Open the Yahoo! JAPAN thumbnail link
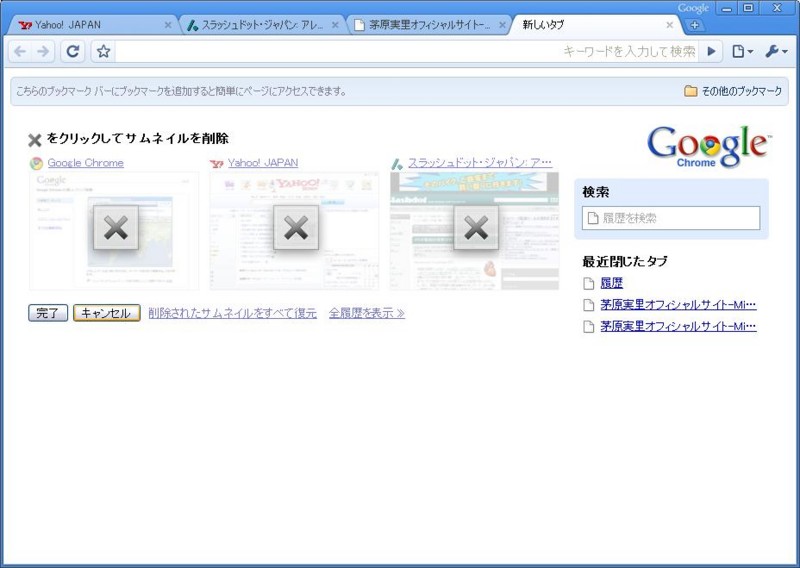The width and height of the screenshot is (800, 568). (263, 163)
